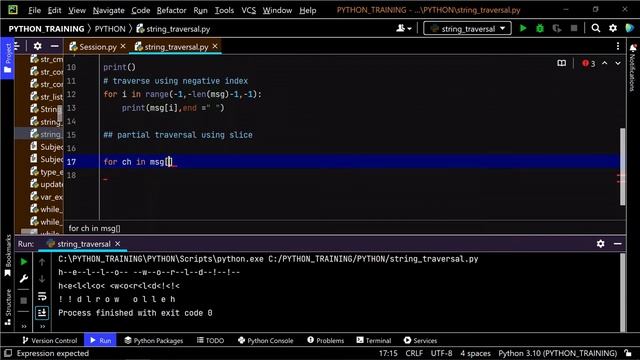Open IDE settings gear in top toolbar
The height and width of the screenshot is (360, 640).
pyautogui.click(x=613, y=28)
